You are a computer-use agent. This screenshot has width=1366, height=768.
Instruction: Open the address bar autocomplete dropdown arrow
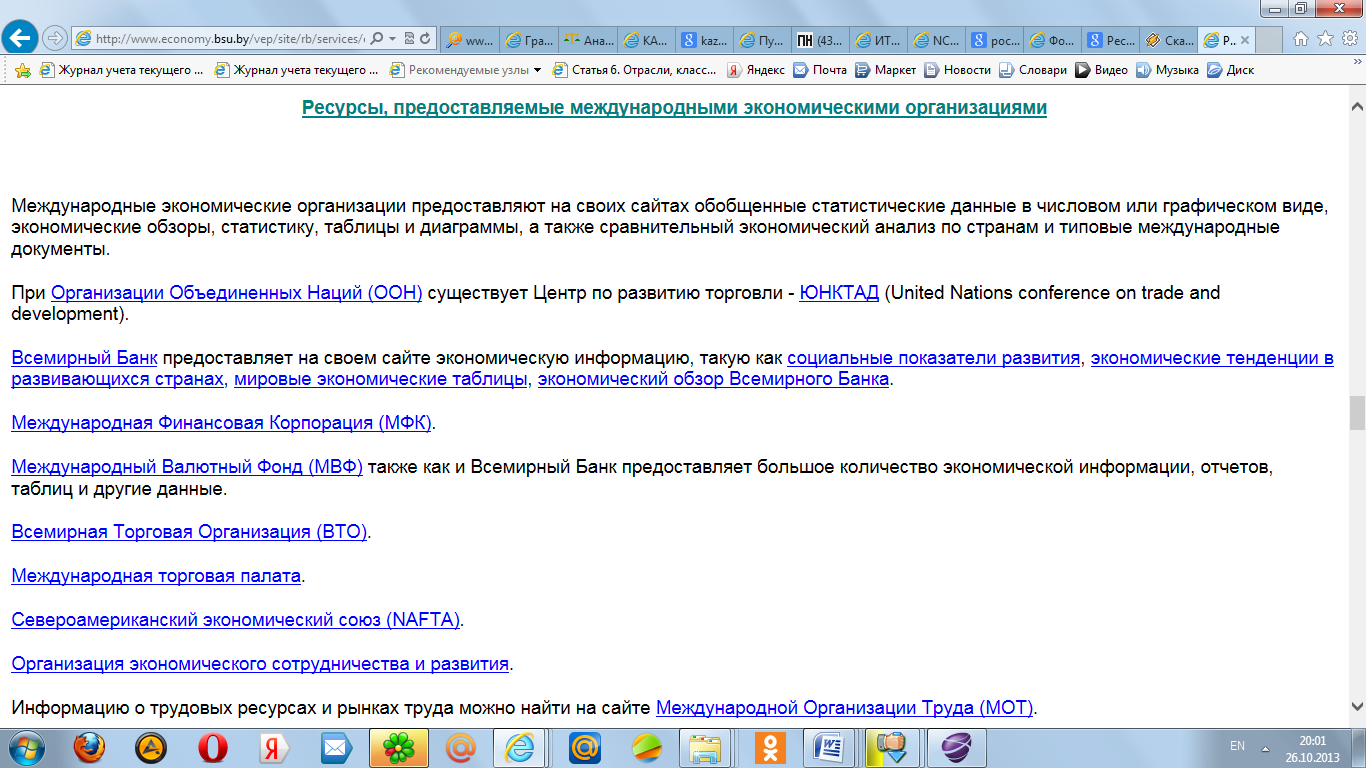pos(393,39)
